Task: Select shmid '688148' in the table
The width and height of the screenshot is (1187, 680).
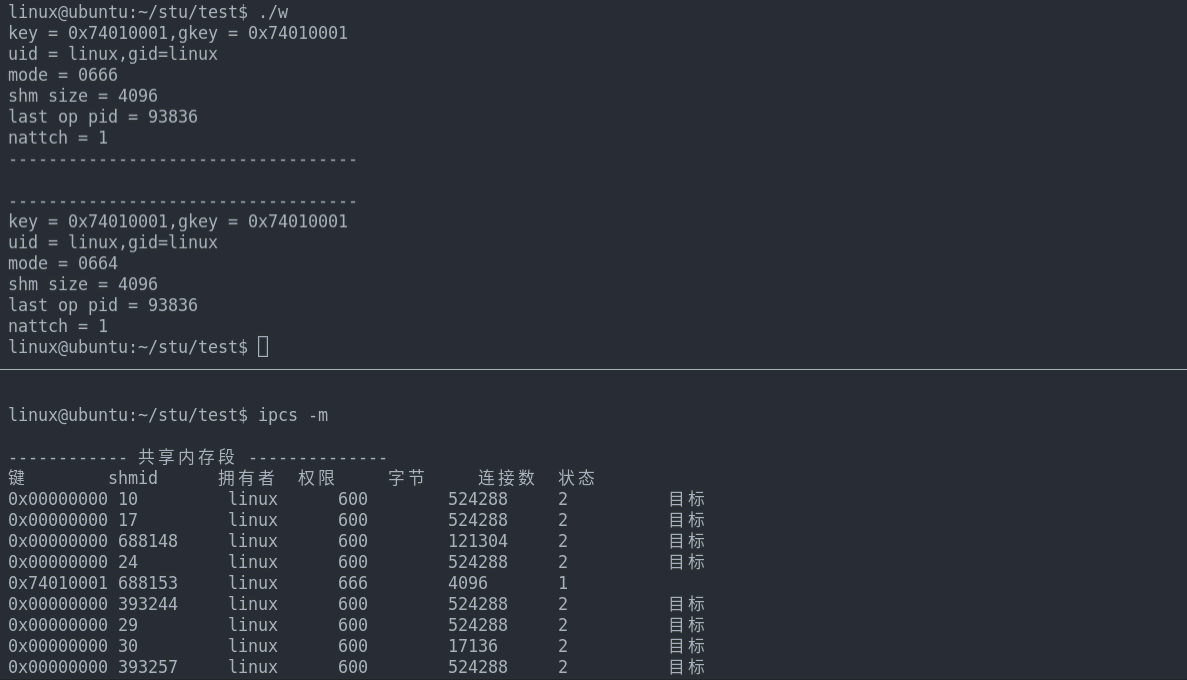Action: [148, 541]
